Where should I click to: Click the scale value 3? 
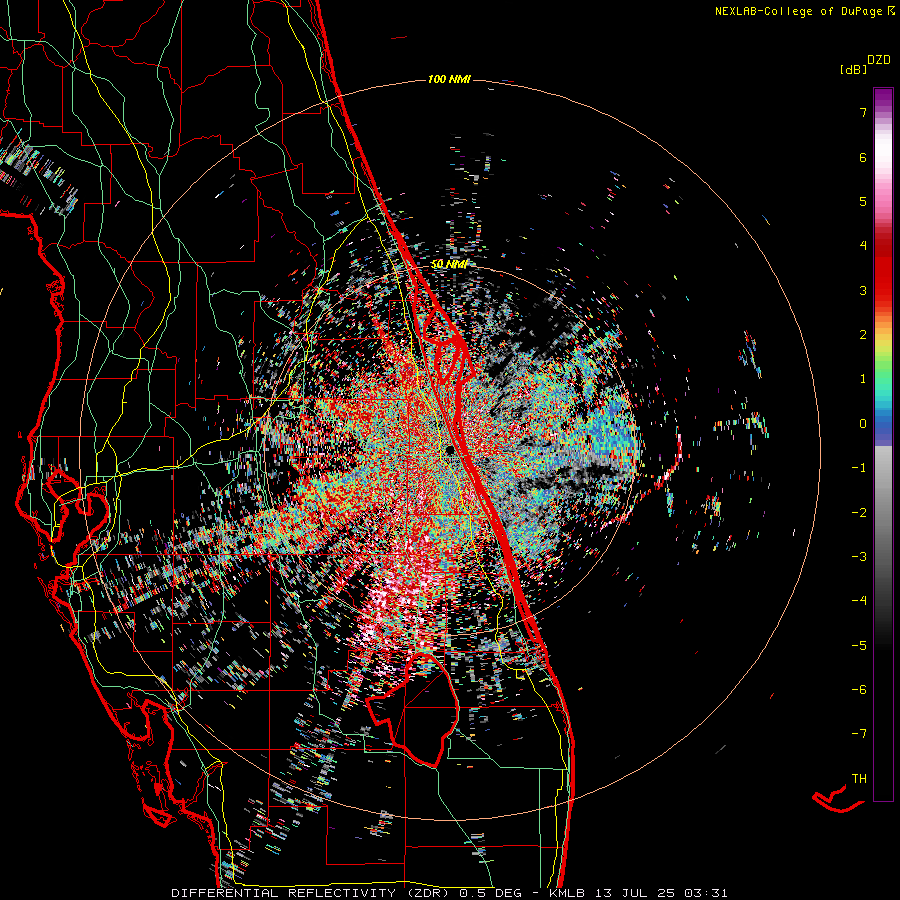(x=863, y=290)
